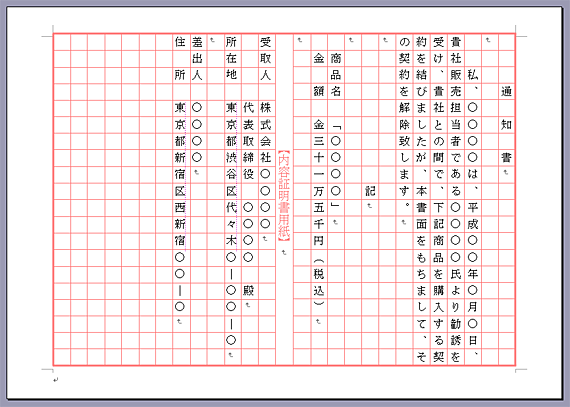The height and width of the screenshot is (407, 570).
Task: Click the 殿 character
Action: click(248, 290)
